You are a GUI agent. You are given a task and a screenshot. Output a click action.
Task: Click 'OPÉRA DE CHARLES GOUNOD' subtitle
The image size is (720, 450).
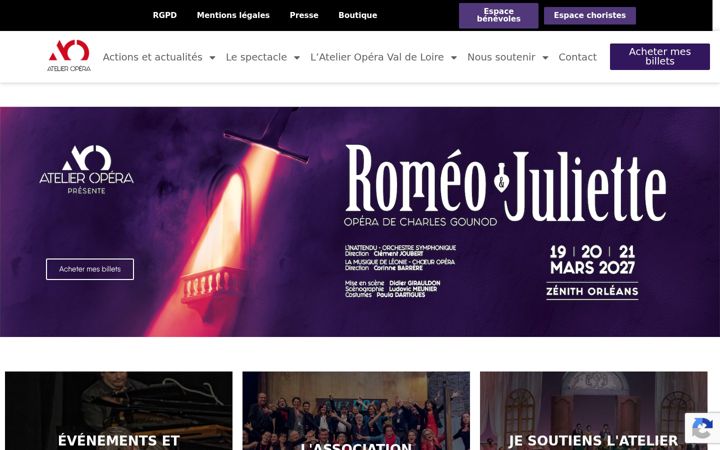420,222
